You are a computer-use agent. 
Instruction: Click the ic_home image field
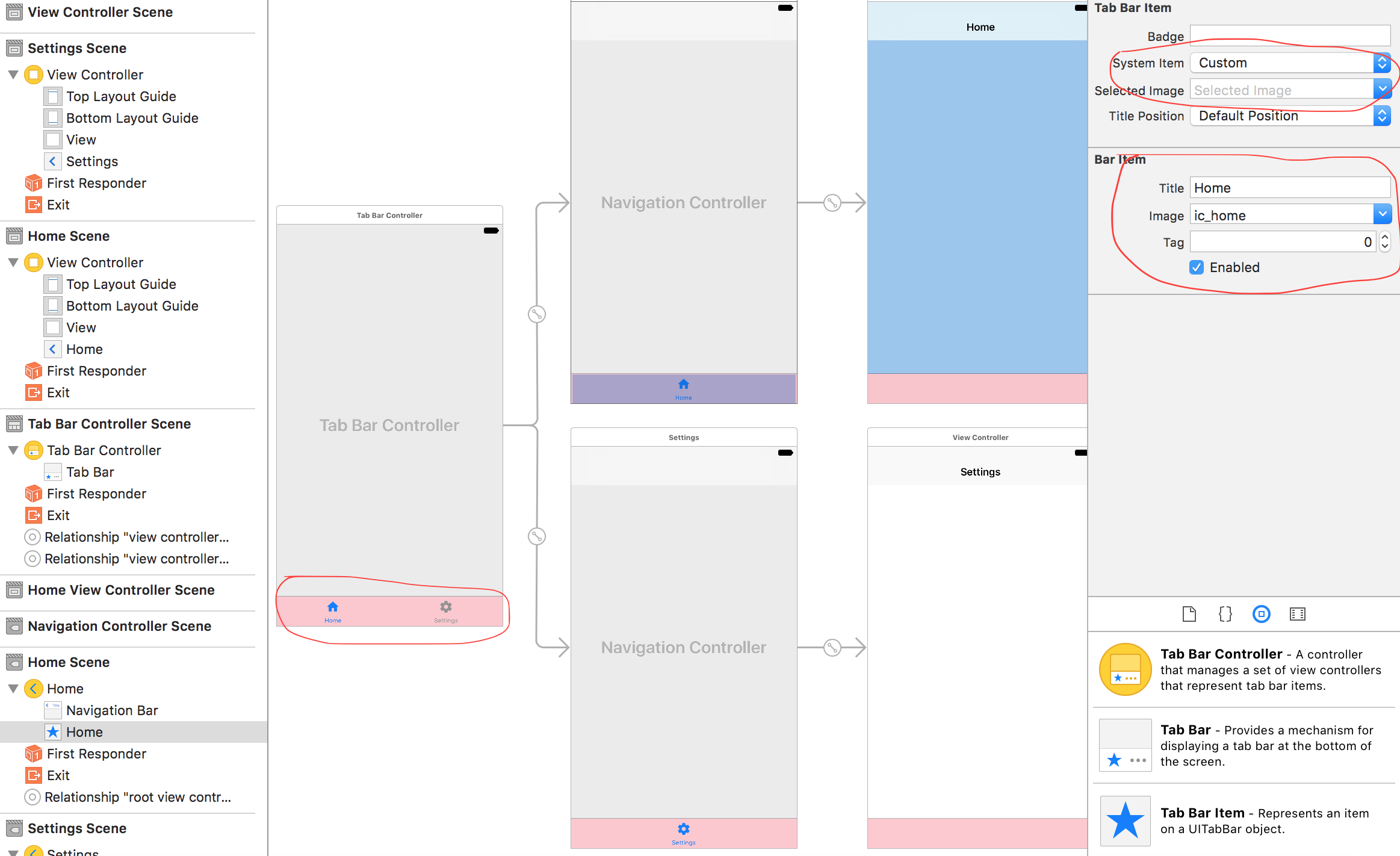click(x=1285, y=214)
